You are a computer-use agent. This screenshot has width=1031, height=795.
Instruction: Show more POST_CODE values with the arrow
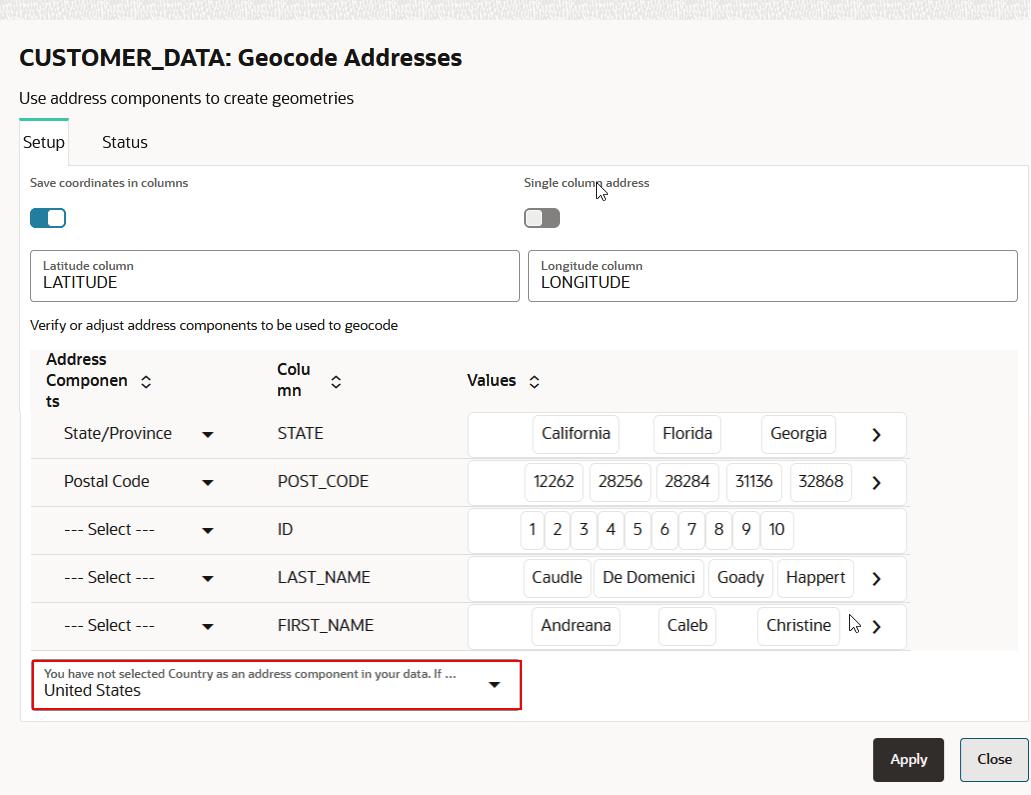coord(876,482)
